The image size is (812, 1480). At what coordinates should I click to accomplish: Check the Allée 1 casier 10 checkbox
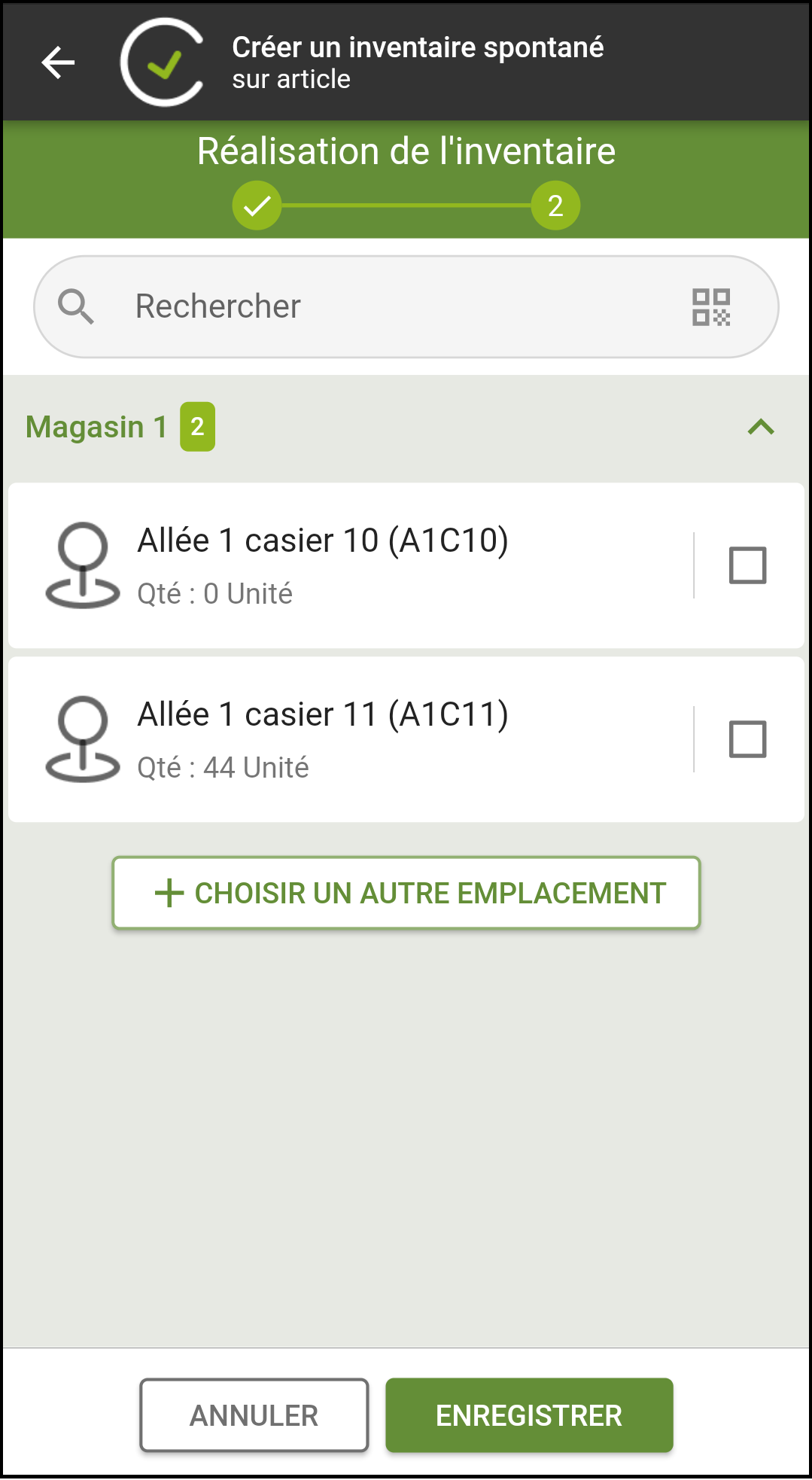pyautogui.click(x=748, y=565)
